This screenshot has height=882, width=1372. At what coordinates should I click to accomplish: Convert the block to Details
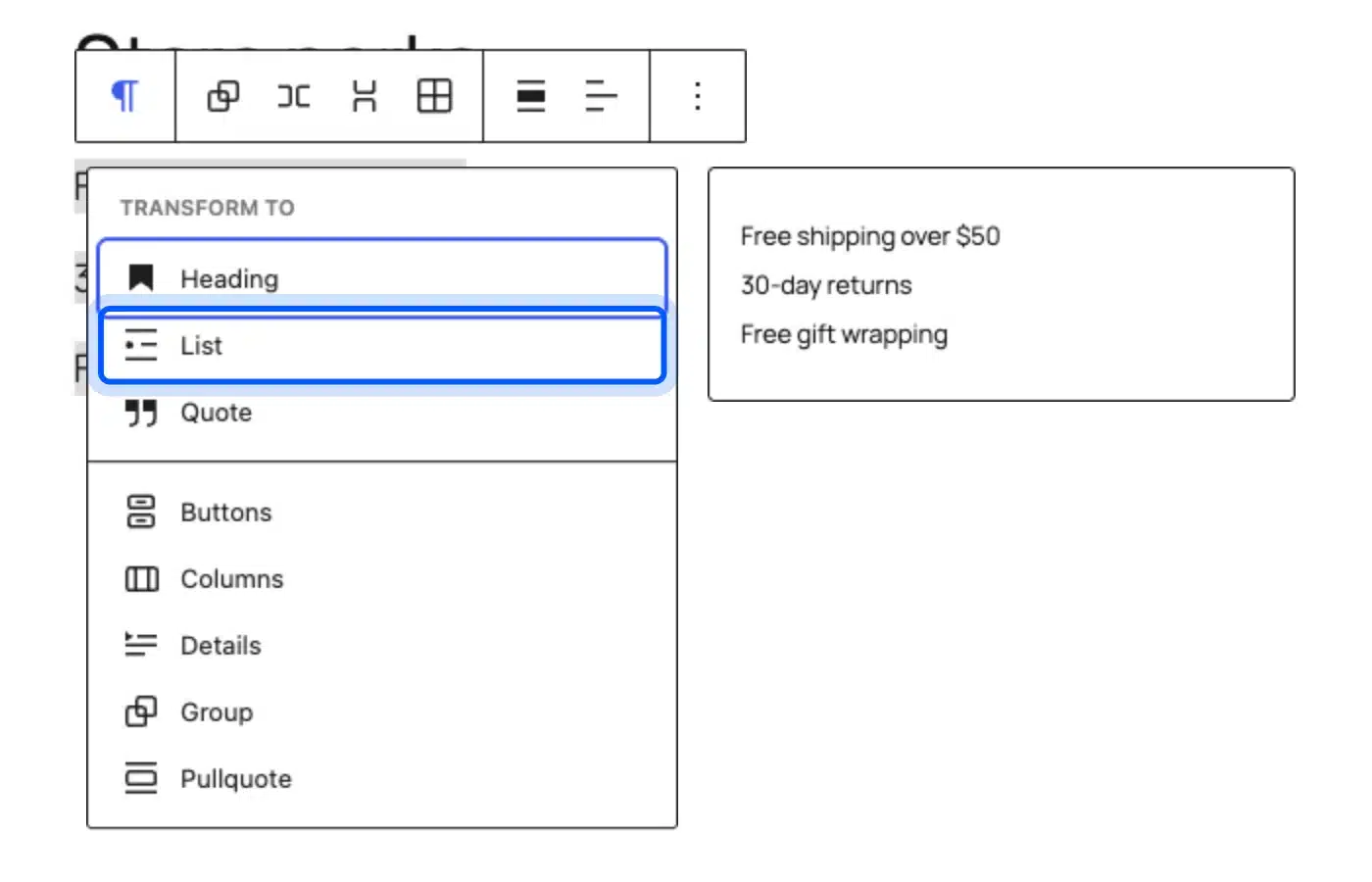coord(382,646)
